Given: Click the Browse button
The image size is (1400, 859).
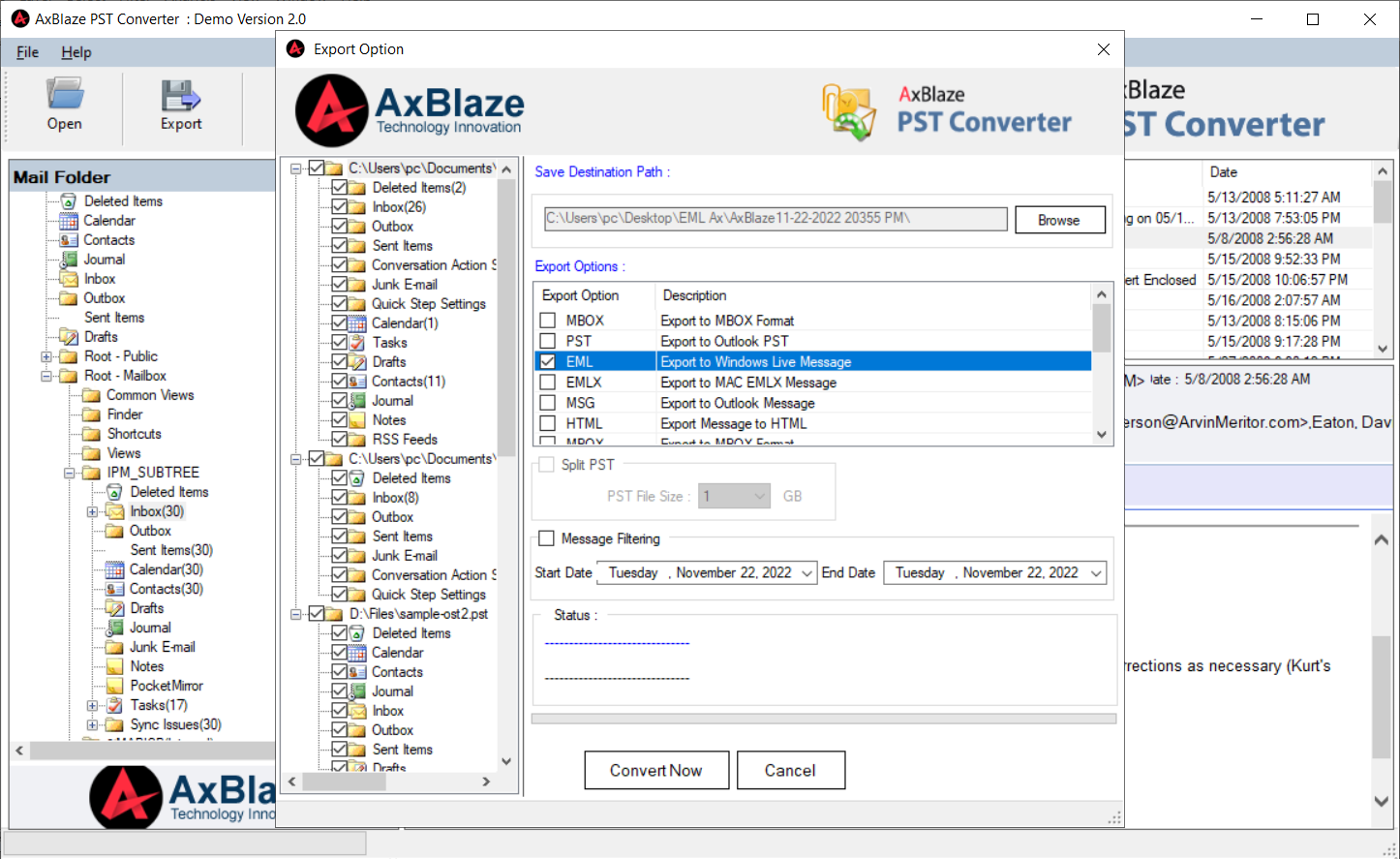Looking at the screenshot, I should pyautogui.click(x=1060, y=220).
